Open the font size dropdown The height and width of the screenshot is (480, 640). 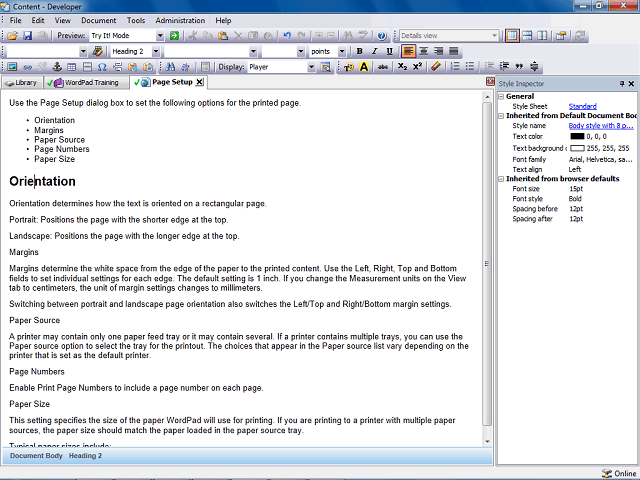click(x=301, y=51)
